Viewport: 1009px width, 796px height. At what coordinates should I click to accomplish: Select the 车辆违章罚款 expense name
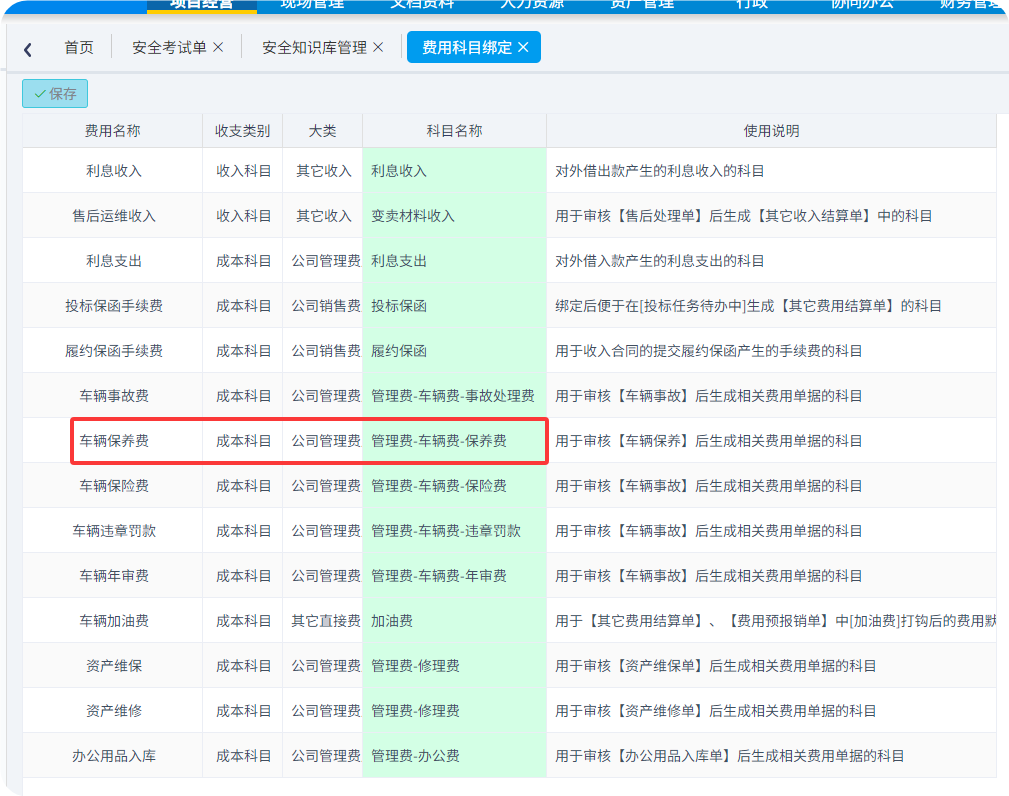114,531
